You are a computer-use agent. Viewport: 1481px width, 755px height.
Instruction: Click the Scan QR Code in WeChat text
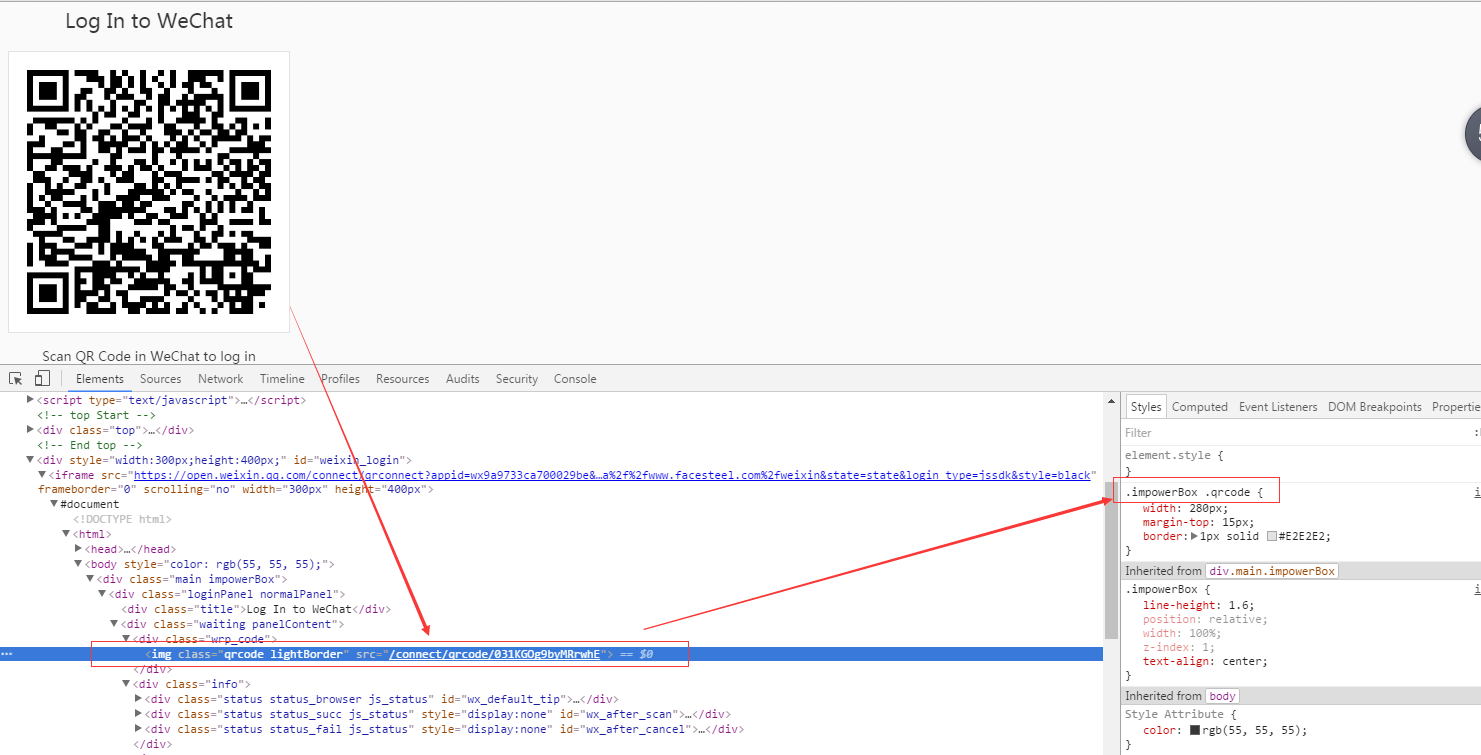149,356
